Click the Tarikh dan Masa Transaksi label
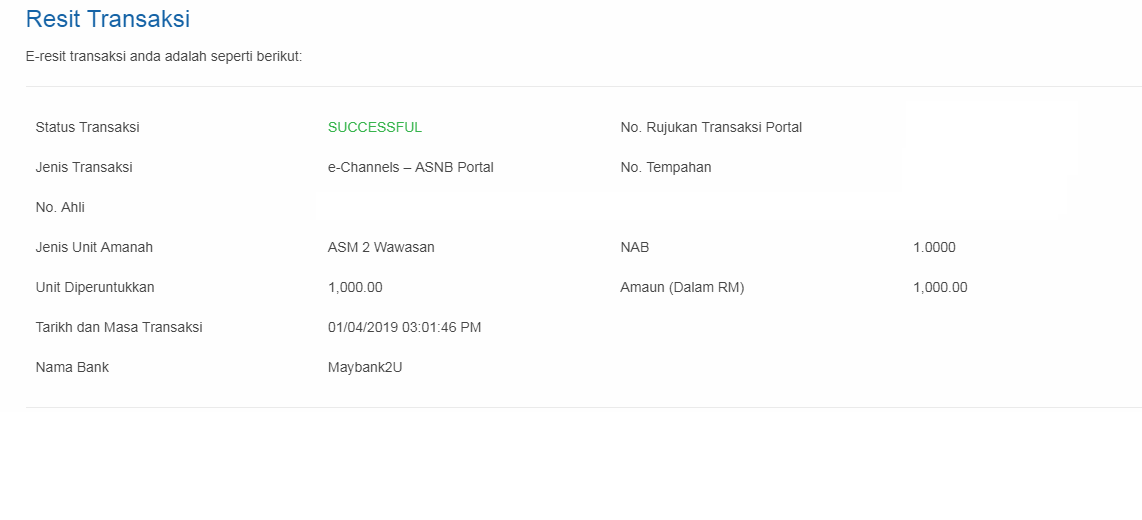1142x520 pixels. [x=119, y=328]
